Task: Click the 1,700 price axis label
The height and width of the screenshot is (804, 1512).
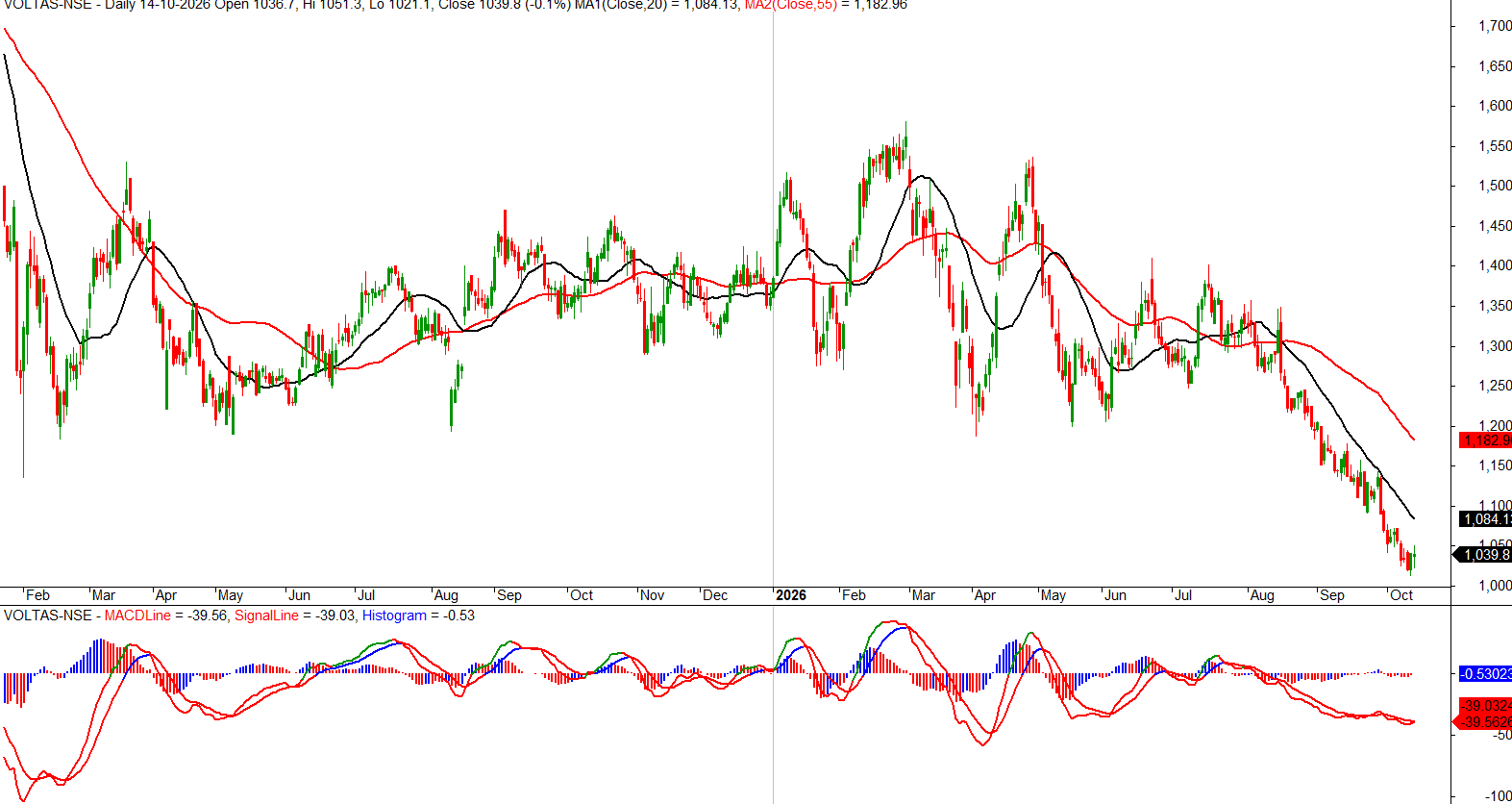Action: (1495, 26)
